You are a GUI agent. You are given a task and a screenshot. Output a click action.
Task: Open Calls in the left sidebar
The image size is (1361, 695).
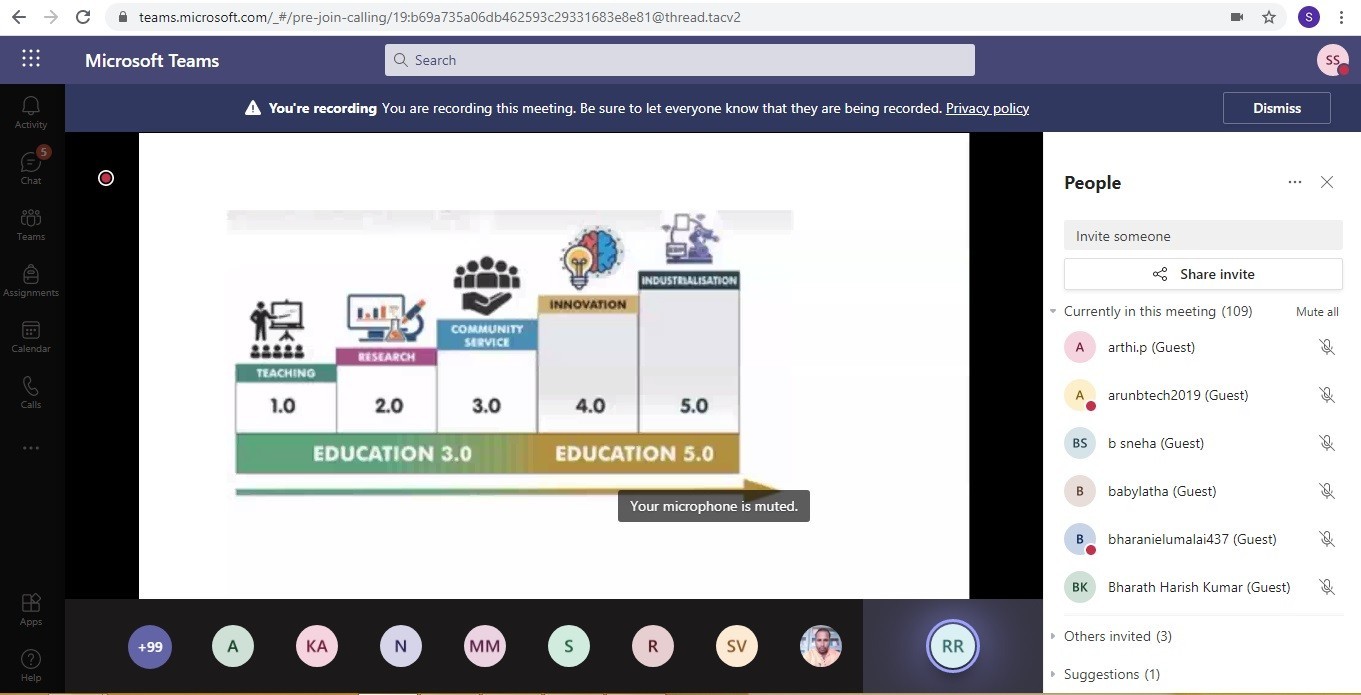click(x=31, y=391)
